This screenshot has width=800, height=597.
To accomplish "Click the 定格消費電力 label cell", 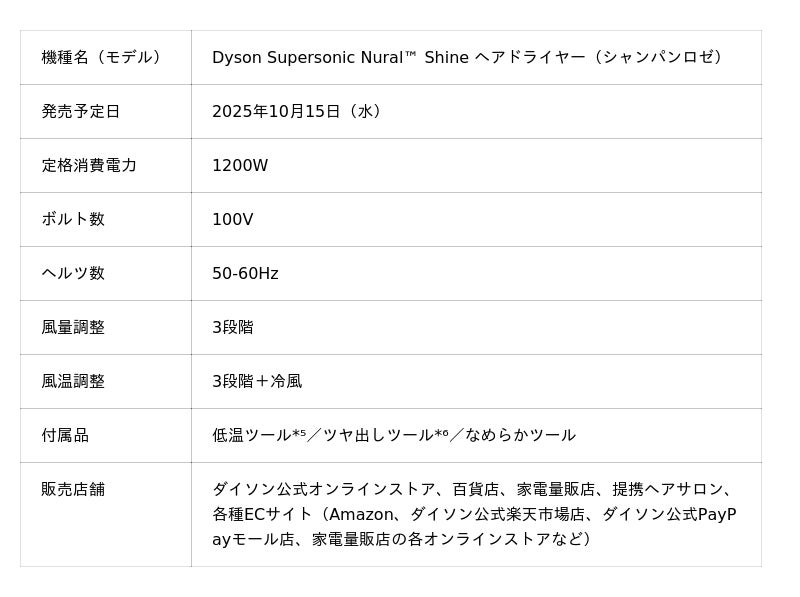I will pos(89,165).
